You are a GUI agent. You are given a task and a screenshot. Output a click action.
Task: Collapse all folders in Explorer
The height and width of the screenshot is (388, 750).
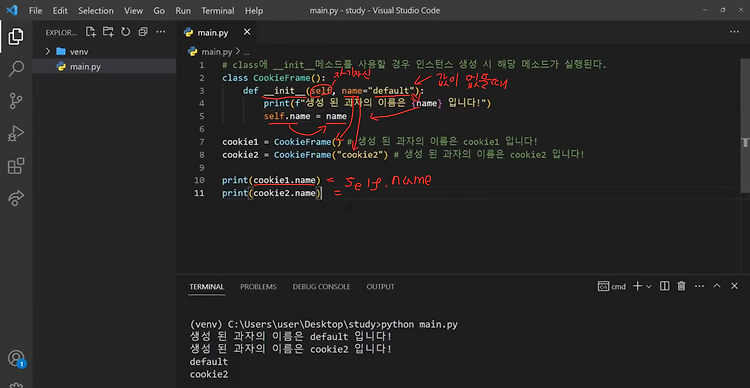pos(143,32)
